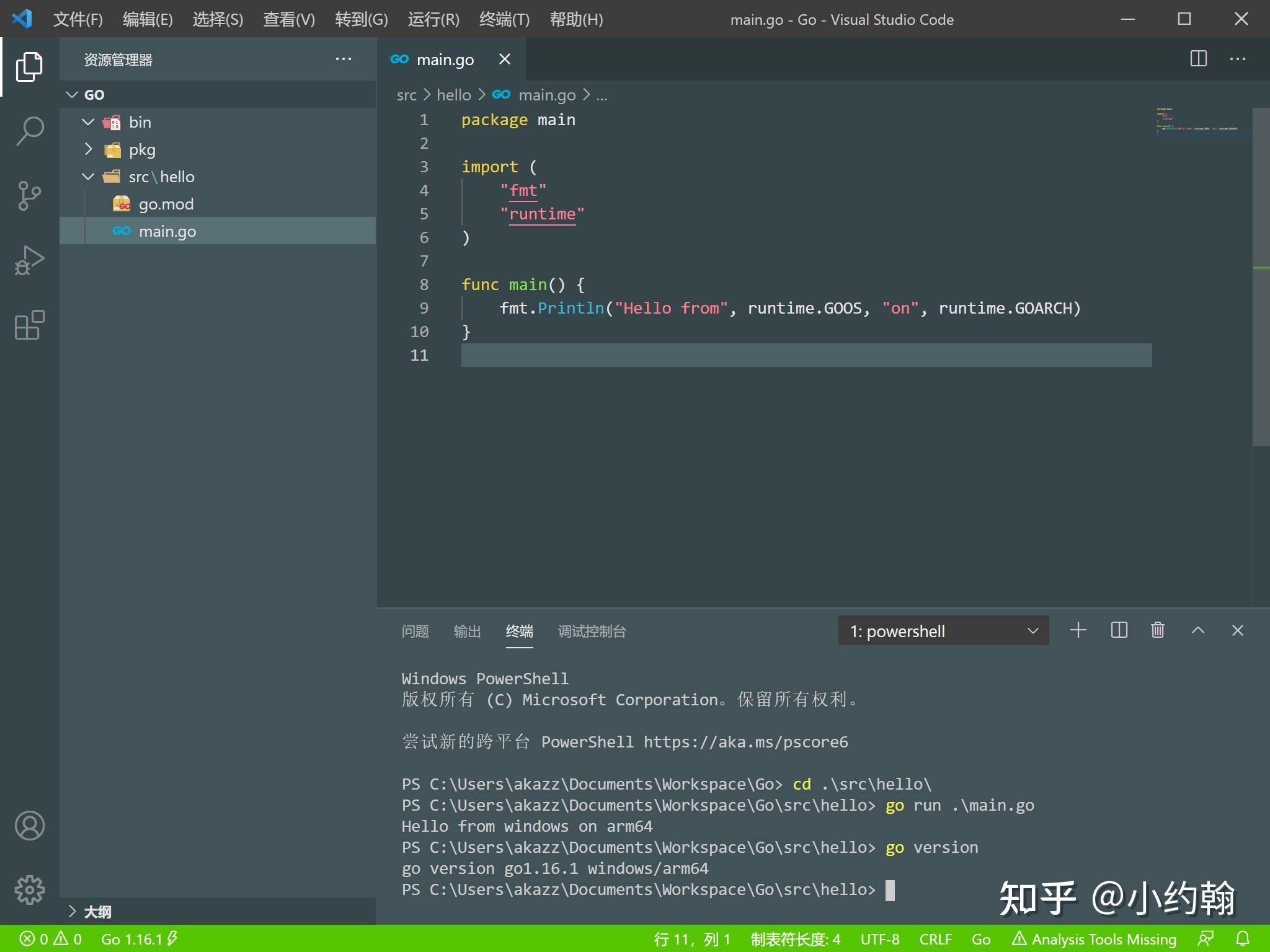Close the main.go editor tab
This screenshot has height=952, width=1270.
coord(505,59)
